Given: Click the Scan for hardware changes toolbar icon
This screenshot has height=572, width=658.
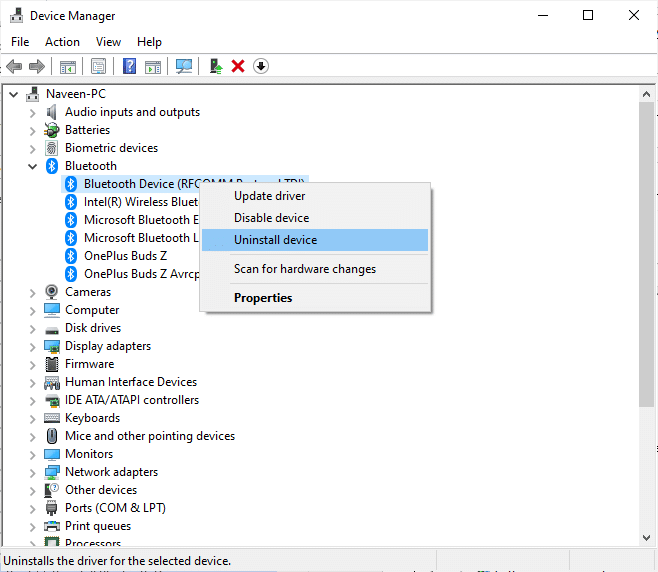Looking at the screenshot, I should click(x=184, y=66).
